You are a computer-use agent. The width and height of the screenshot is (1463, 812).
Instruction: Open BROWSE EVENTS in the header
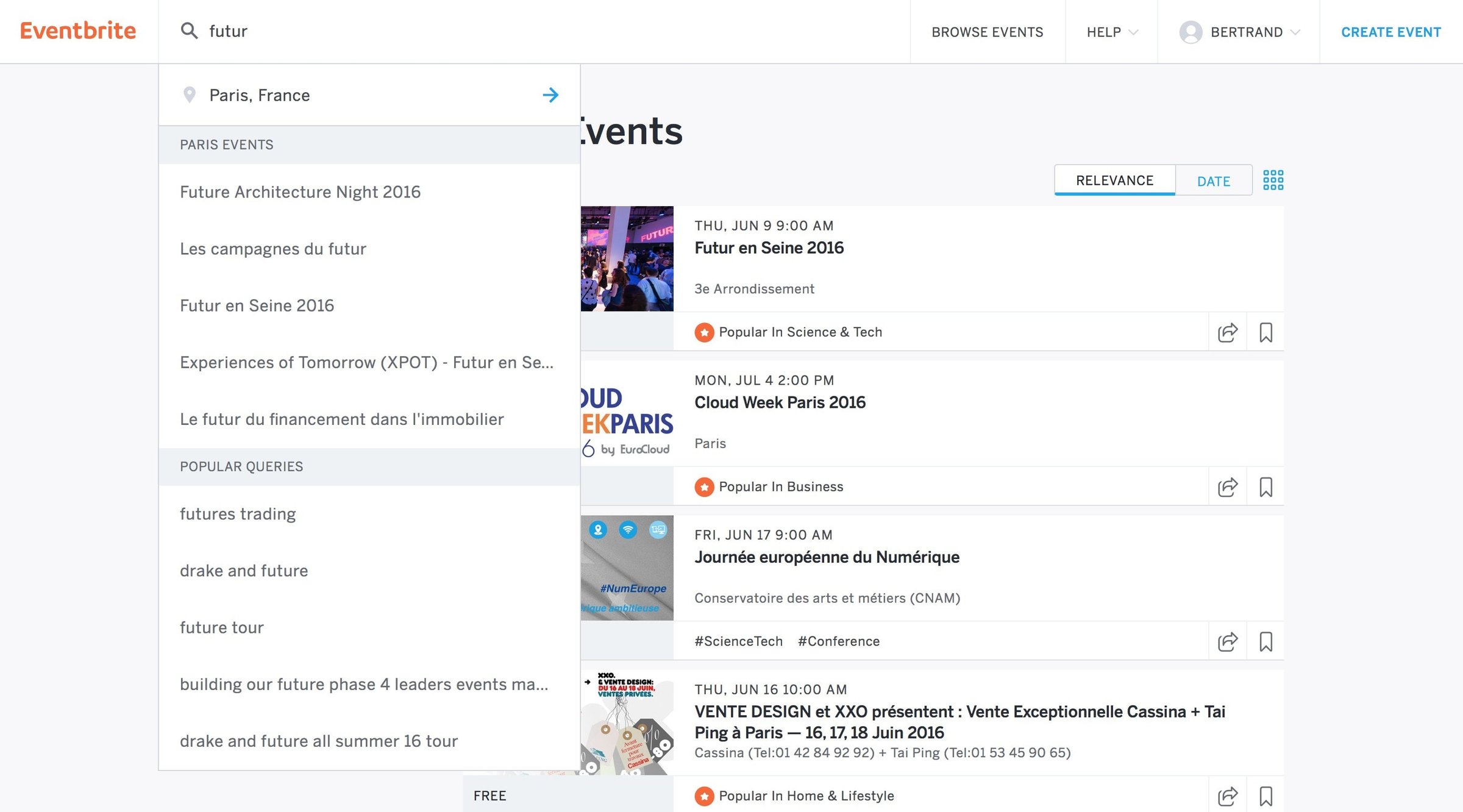coord(988,32)
